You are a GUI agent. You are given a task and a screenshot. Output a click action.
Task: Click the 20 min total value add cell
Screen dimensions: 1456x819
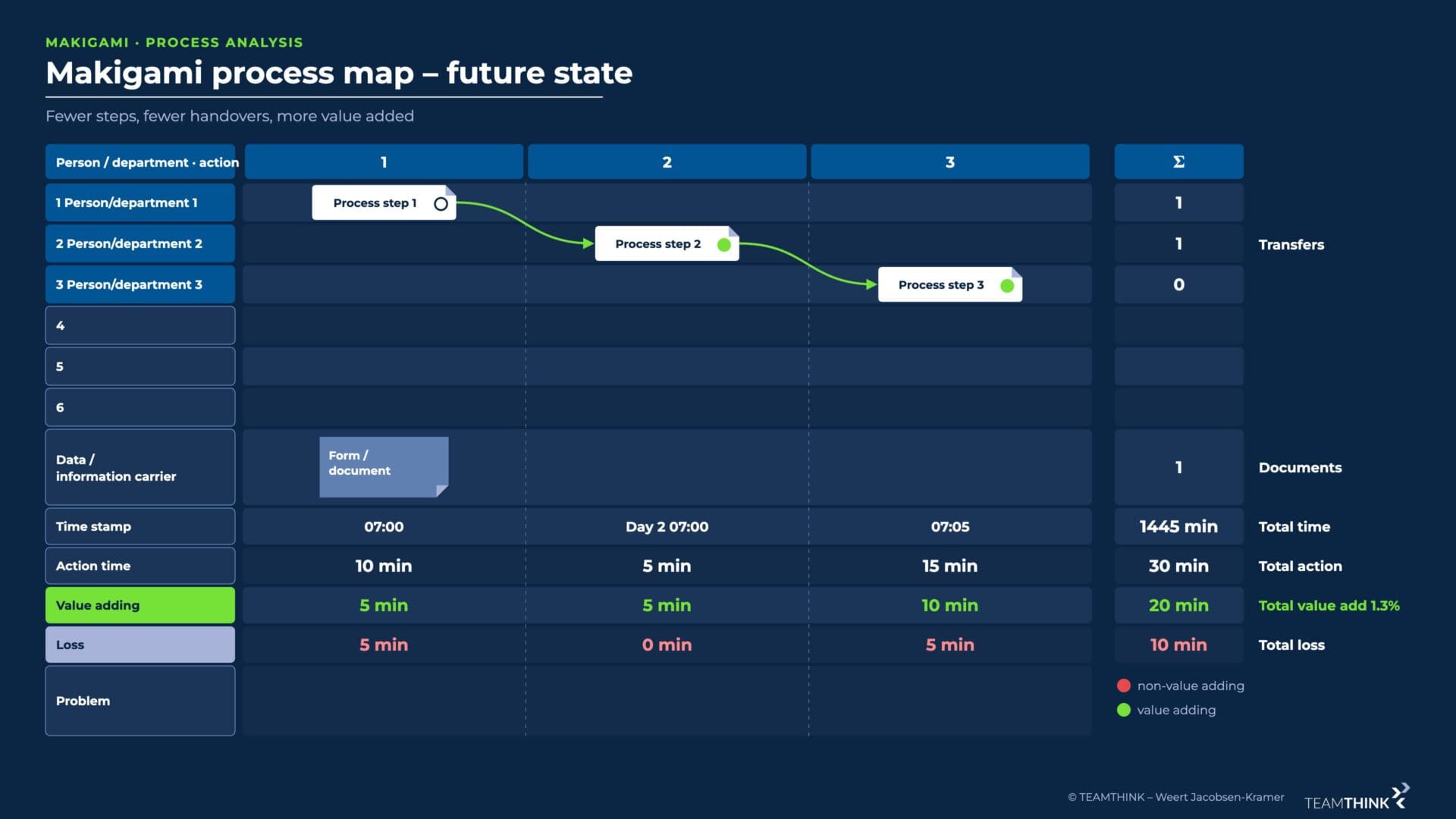coord(1178,605)
